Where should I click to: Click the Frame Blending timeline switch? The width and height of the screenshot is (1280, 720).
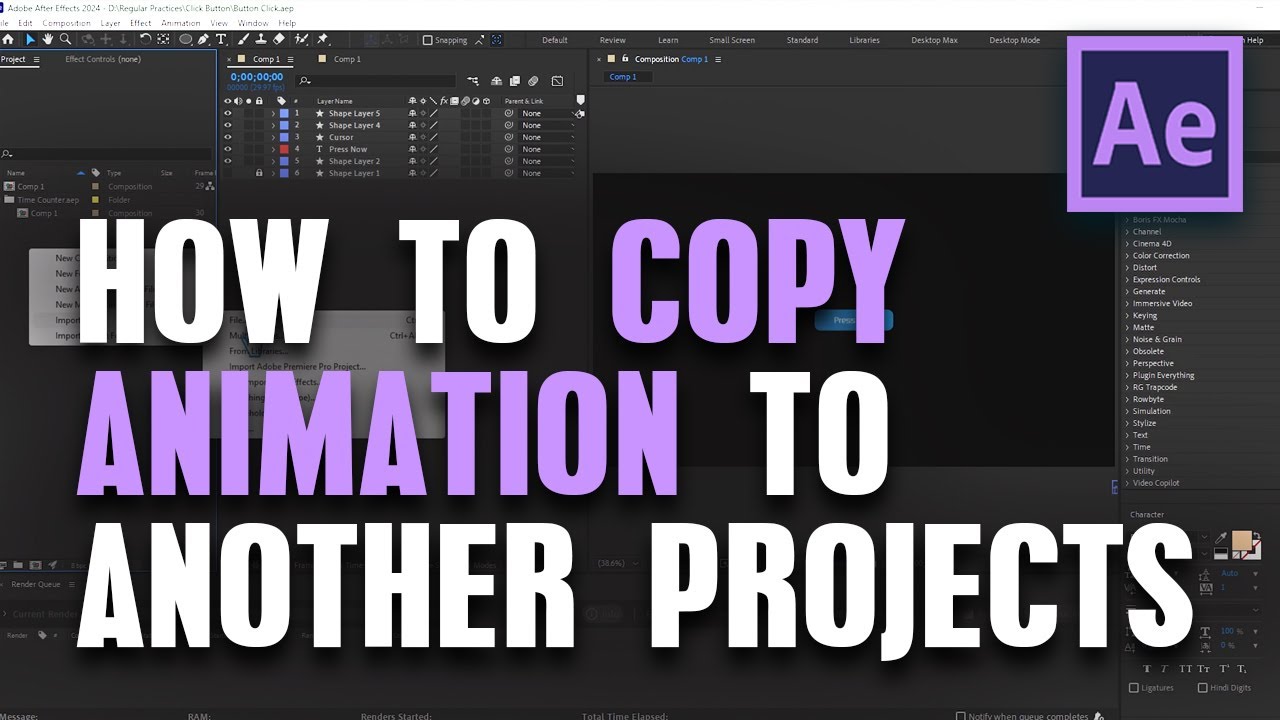pos(515,81)
